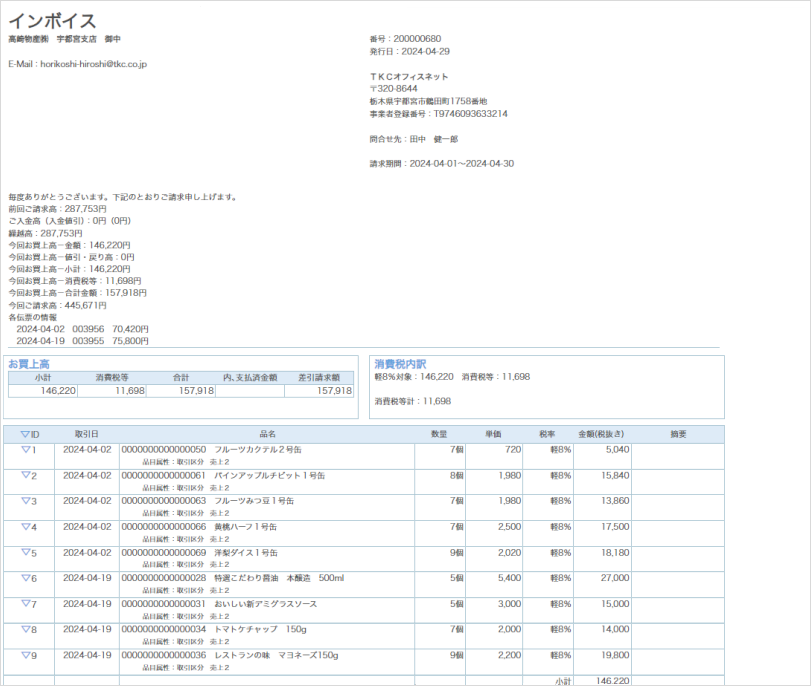Screen dimensions: 811x686
Task: Expand the triangle for row 1
Action: 25,450
